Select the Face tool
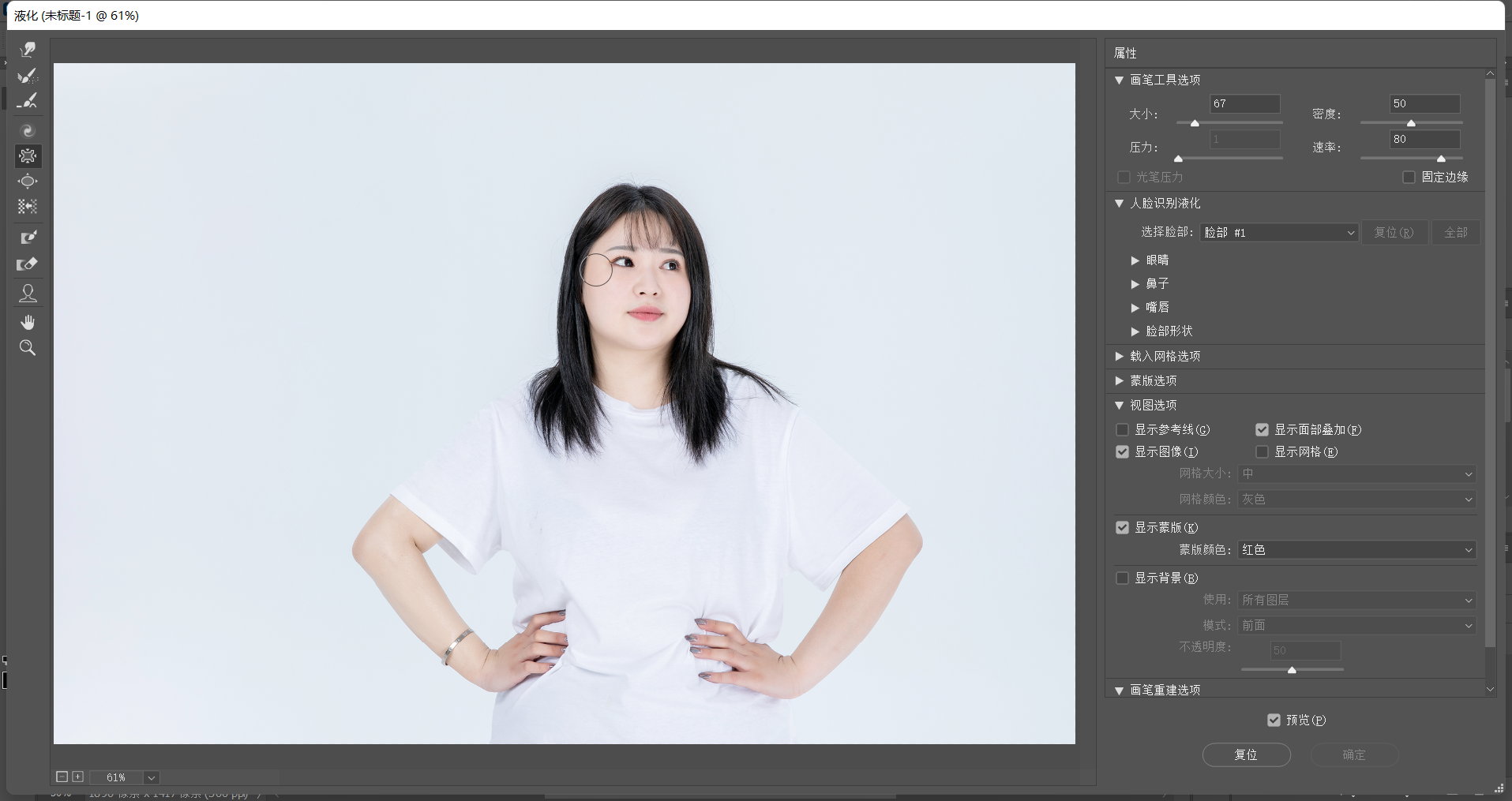The width and height of the screenshot is (1512, 801). [28, 294]
